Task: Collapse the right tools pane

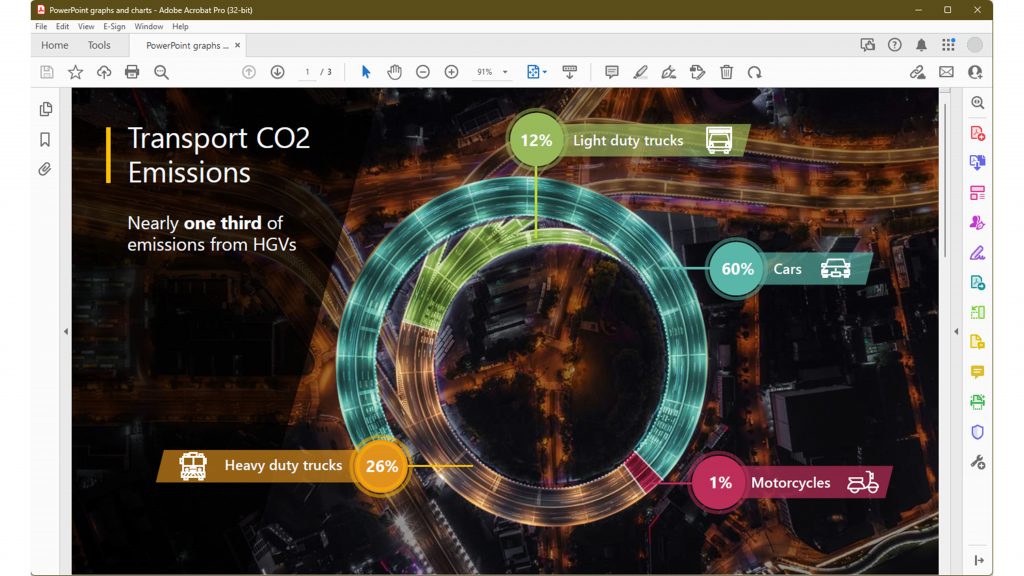Action: point(978,560)
